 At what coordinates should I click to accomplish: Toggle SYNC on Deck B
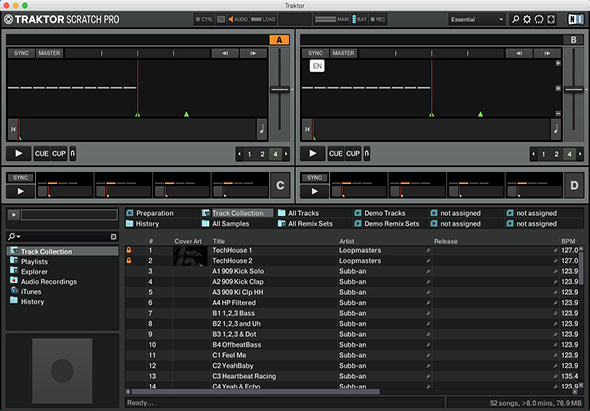point(315,53)
